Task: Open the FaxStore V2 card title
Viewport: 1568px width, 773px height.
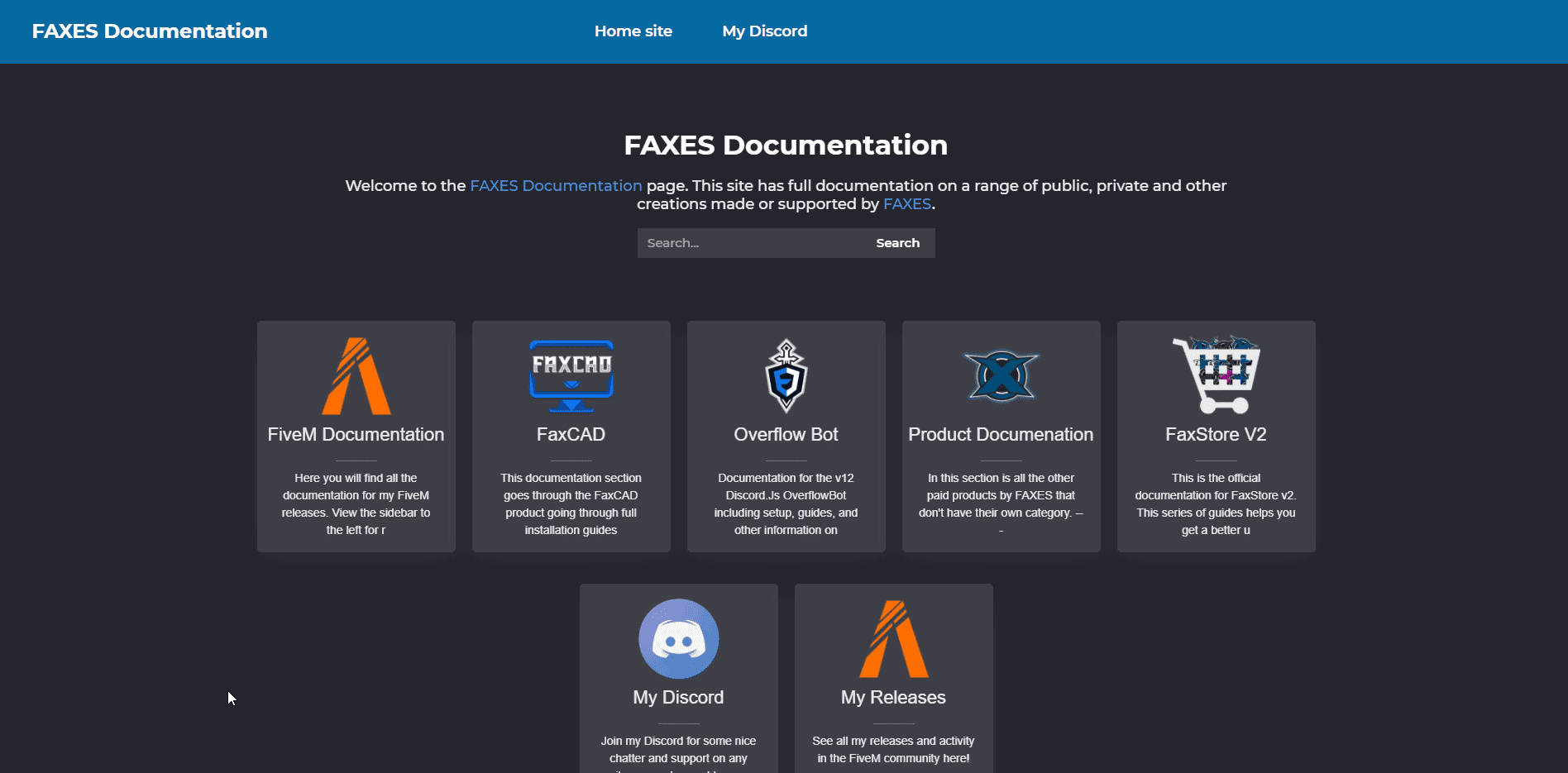Action: [x=1216, y=434]
